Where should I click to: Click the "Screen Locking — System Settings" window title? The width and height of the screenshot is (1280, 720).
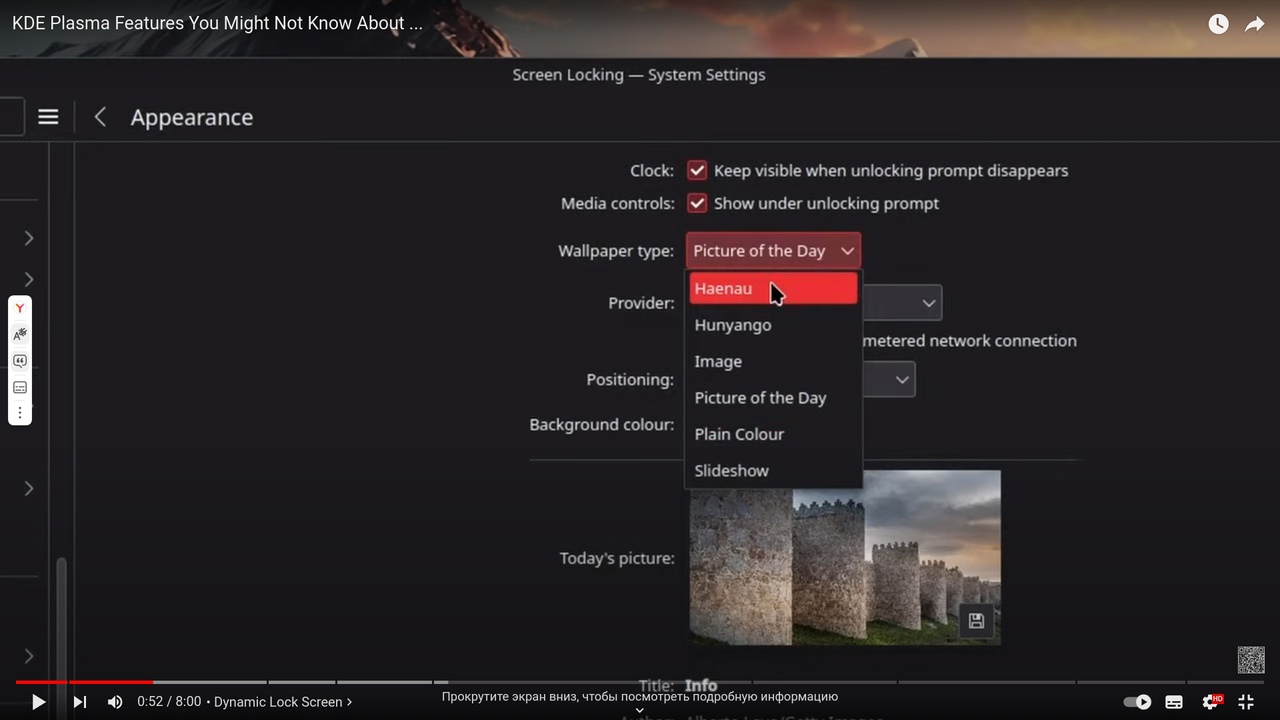(639, 75)
